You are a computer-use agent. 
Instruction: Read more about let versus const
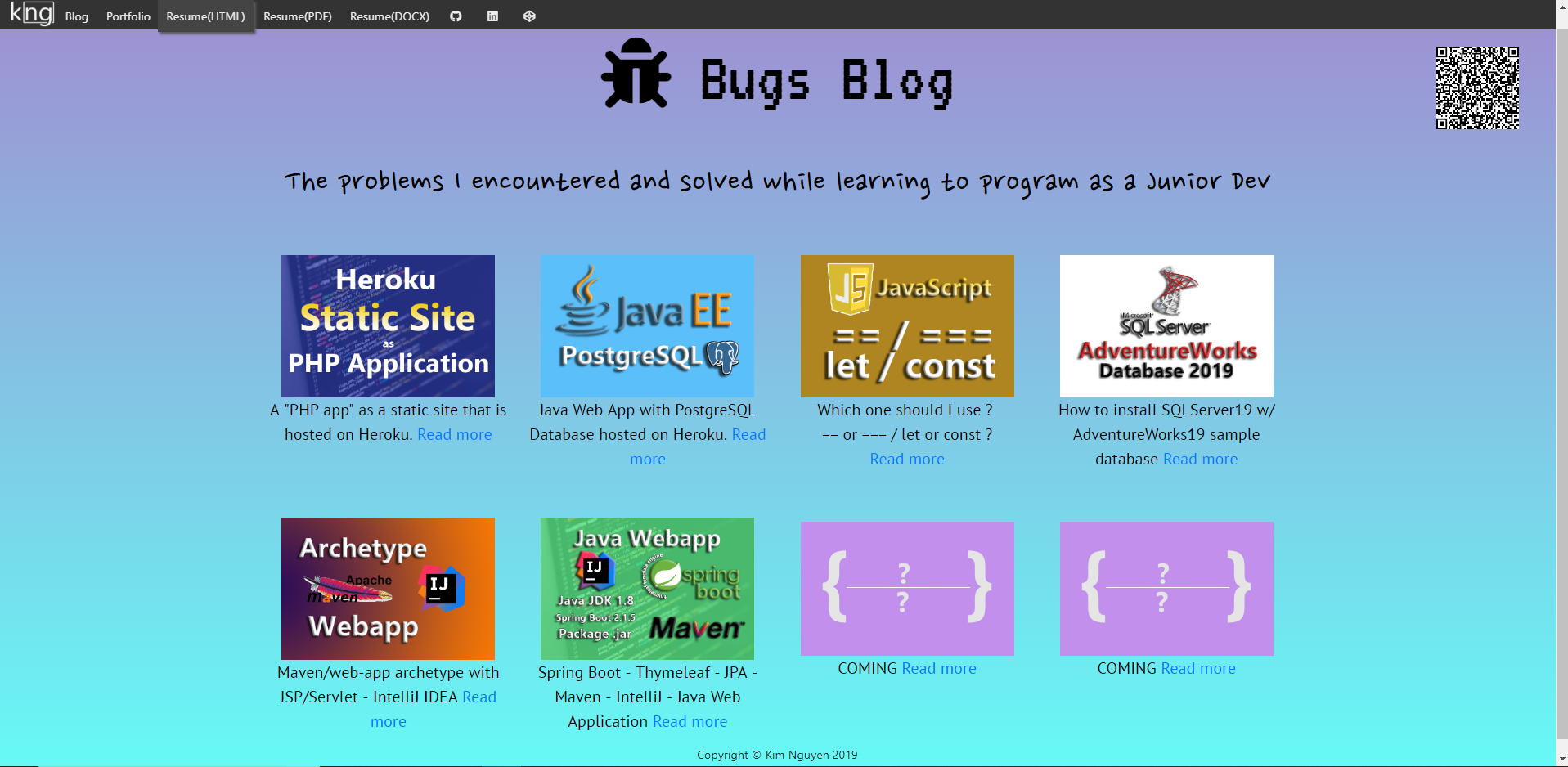[x=906, y=459]
